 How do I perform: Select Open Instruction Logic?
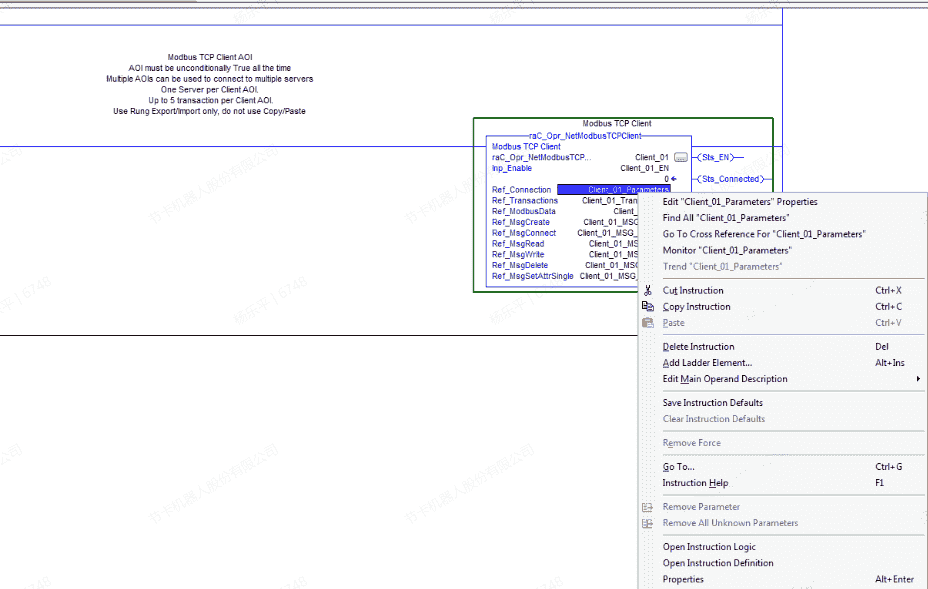point(709,547)
